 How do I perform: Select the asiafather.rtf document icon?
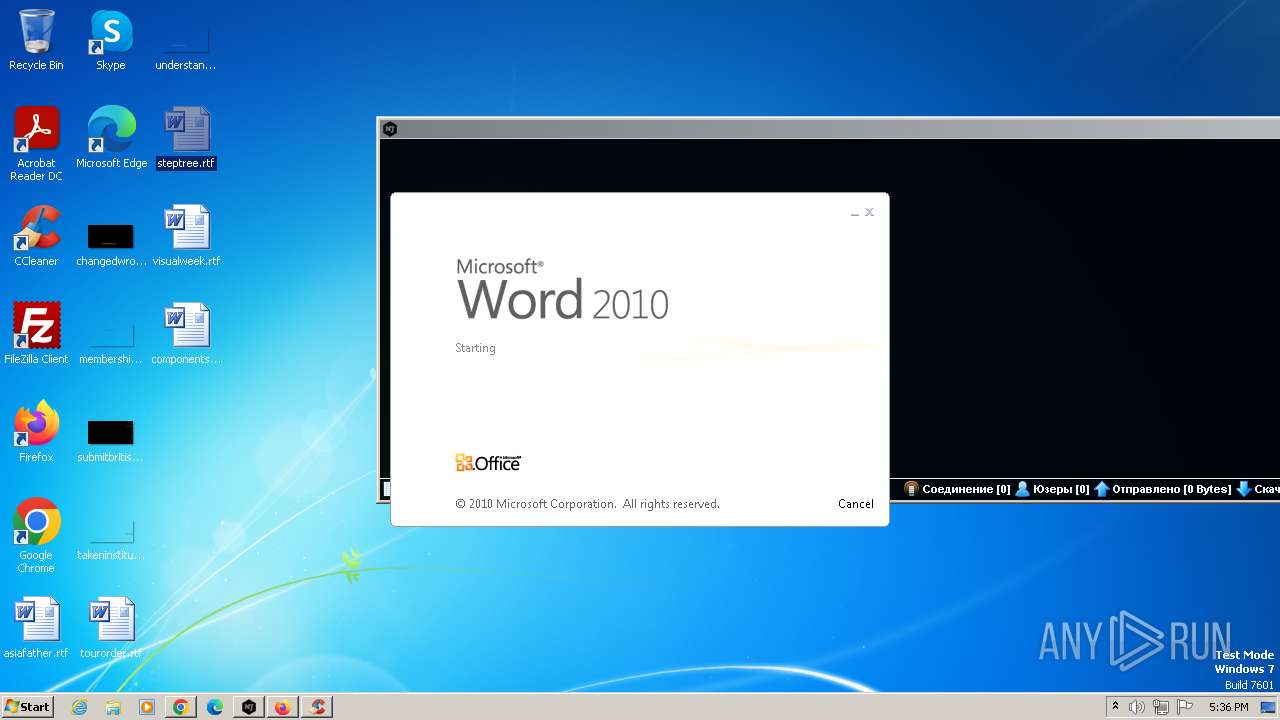(36, 628)
